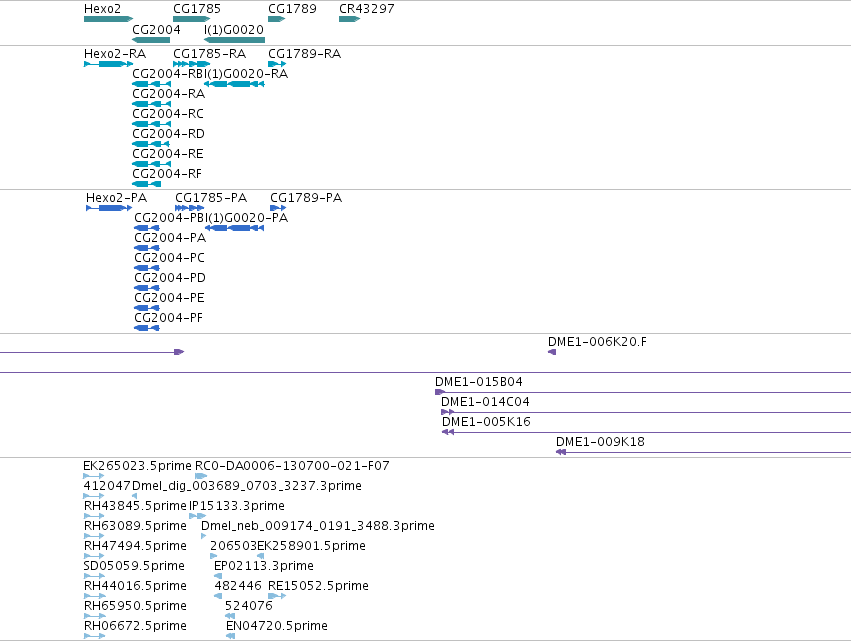Select the CG2004-RA transcript label
Viewport: 851px width, 641px height.
point(169,94)
